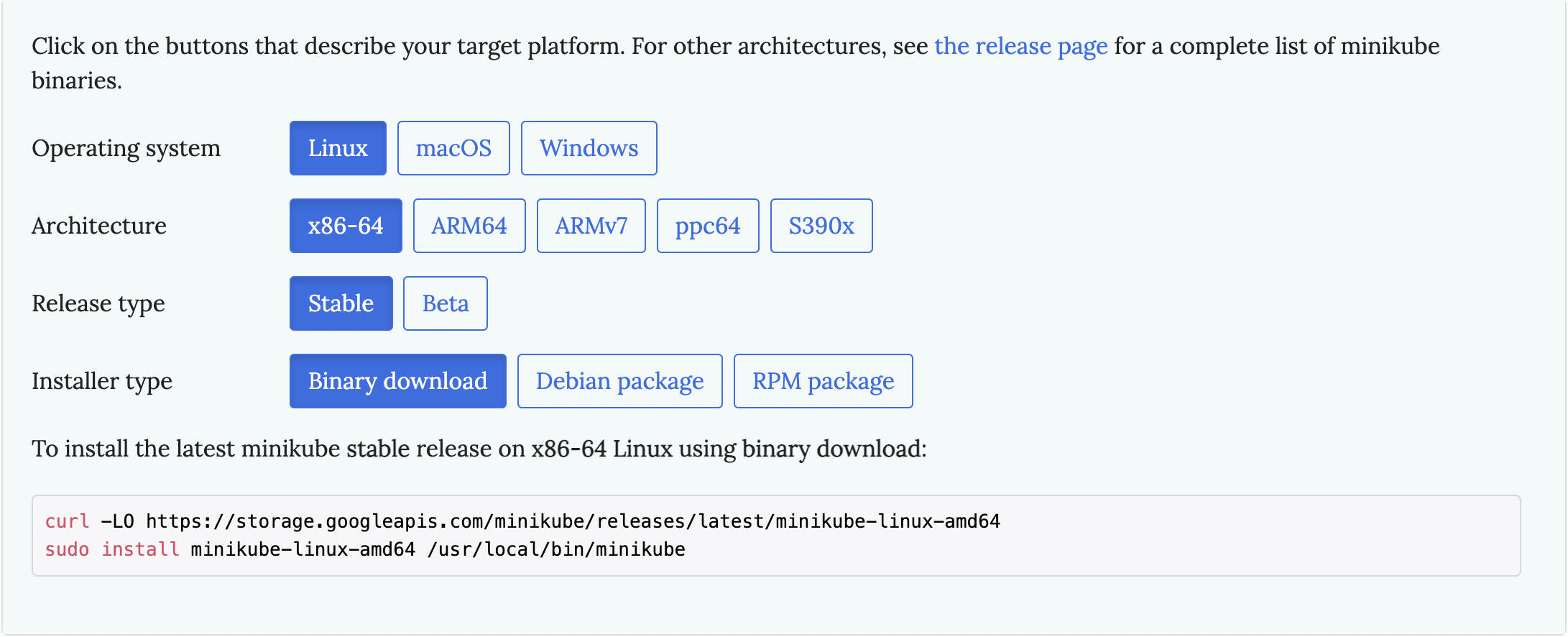Click the 'To install the latest minikube' sentence
This screenshot has height=637, width=1568.
(x=479, y=449)
